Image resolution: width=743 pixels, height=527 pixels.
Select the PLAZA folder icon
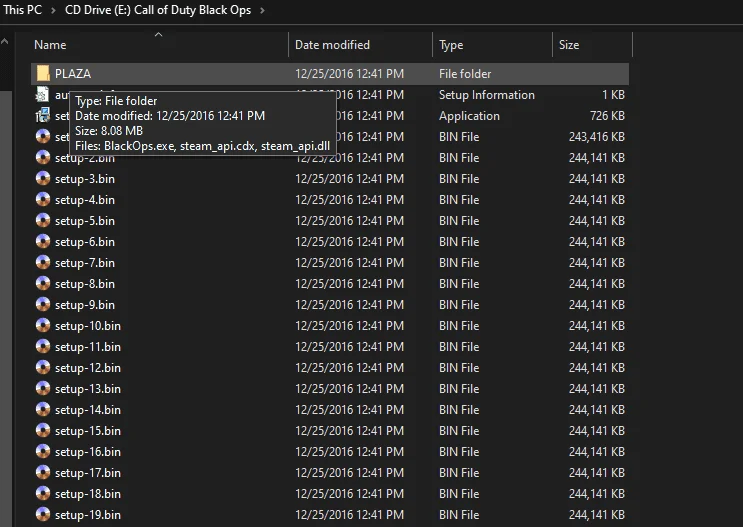pos(43,73)
